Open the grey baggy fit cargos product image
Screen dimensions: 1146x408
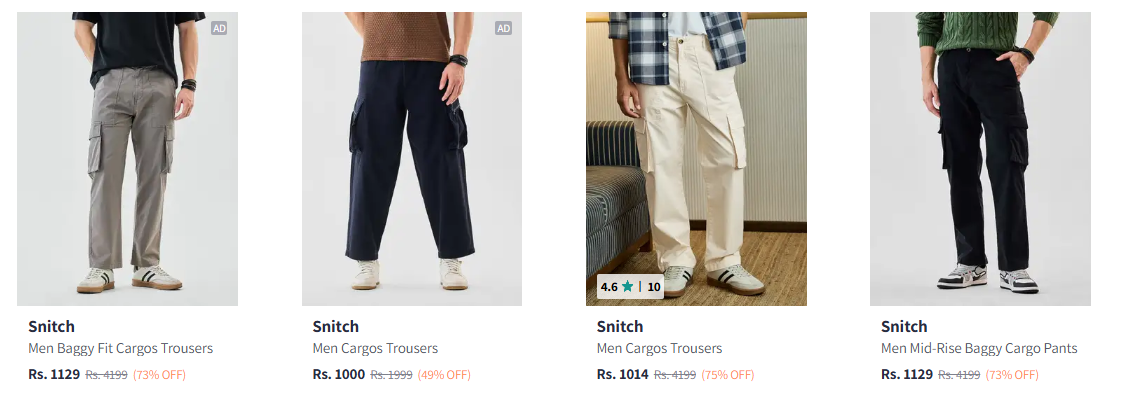pos(127,158)
